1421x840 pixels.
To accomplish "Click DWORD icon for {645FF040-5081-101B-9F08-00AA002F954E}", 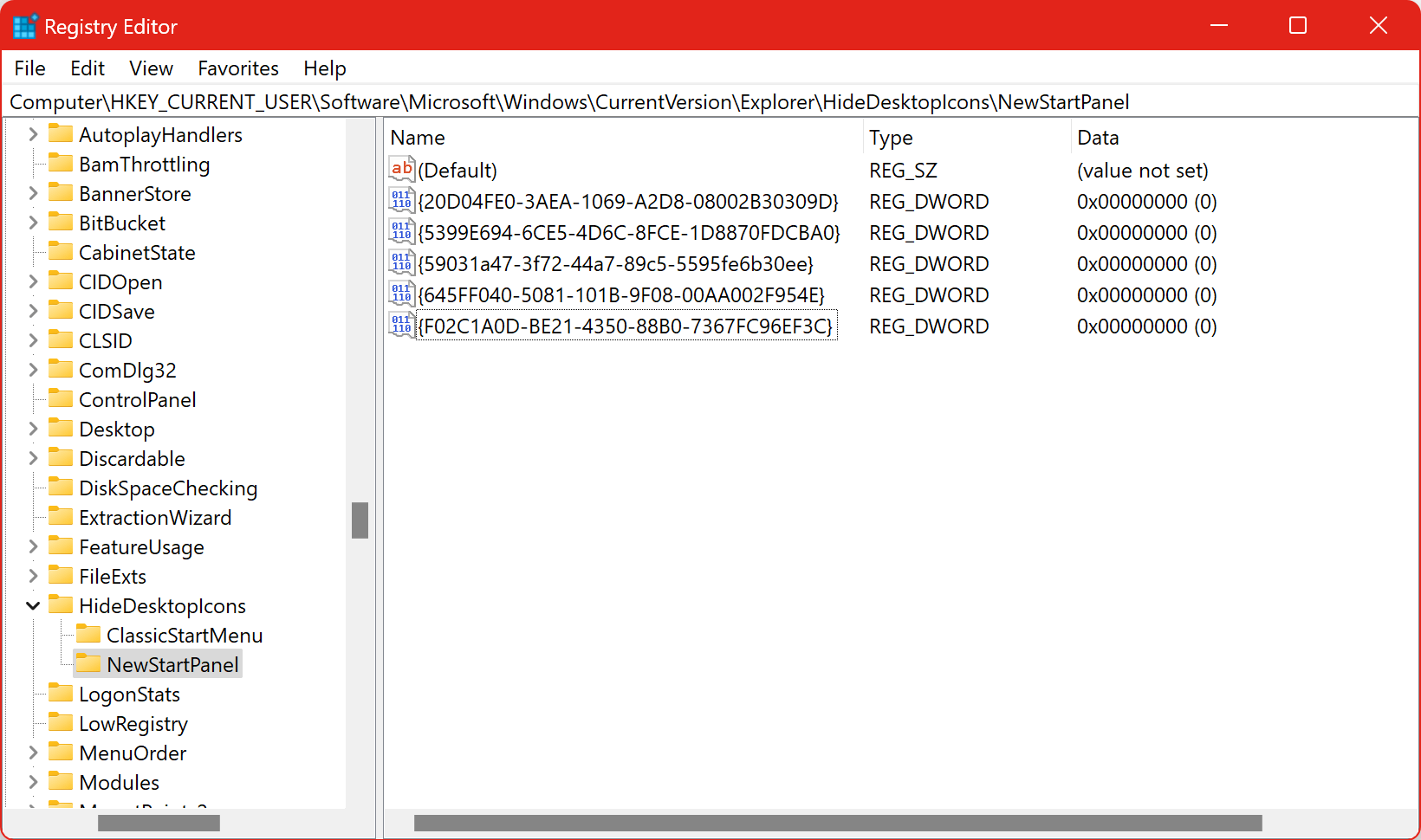I will [402, 294].
